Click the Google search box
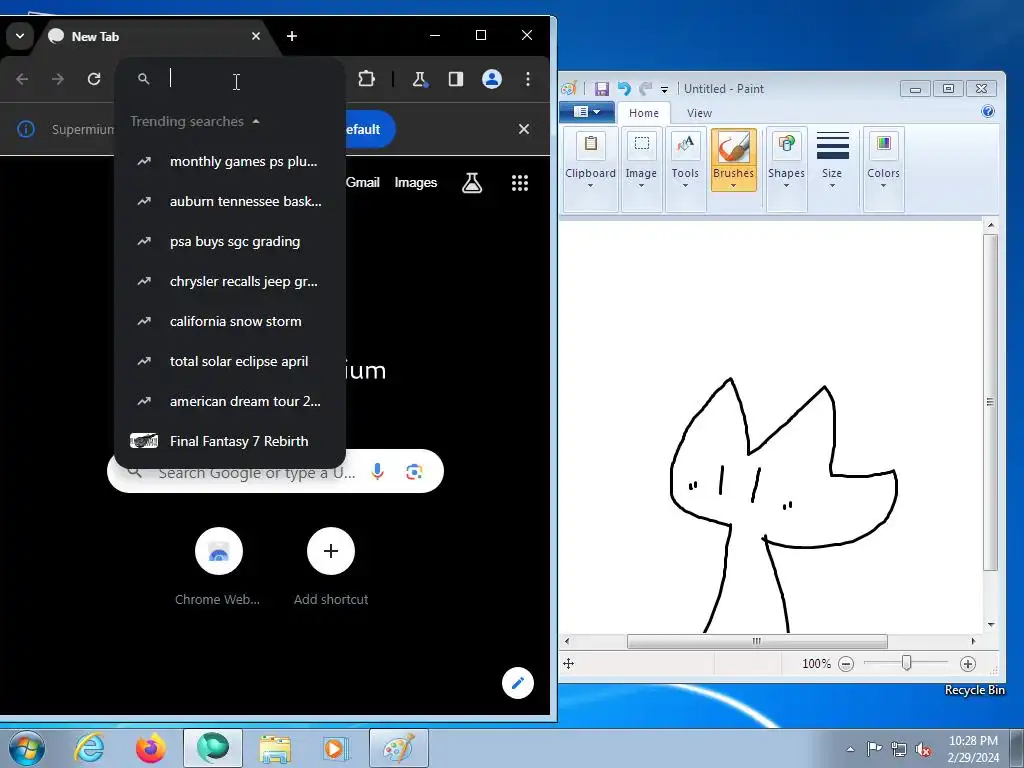The height and width of the screenshot is (768, 1024). click(275, 472)
